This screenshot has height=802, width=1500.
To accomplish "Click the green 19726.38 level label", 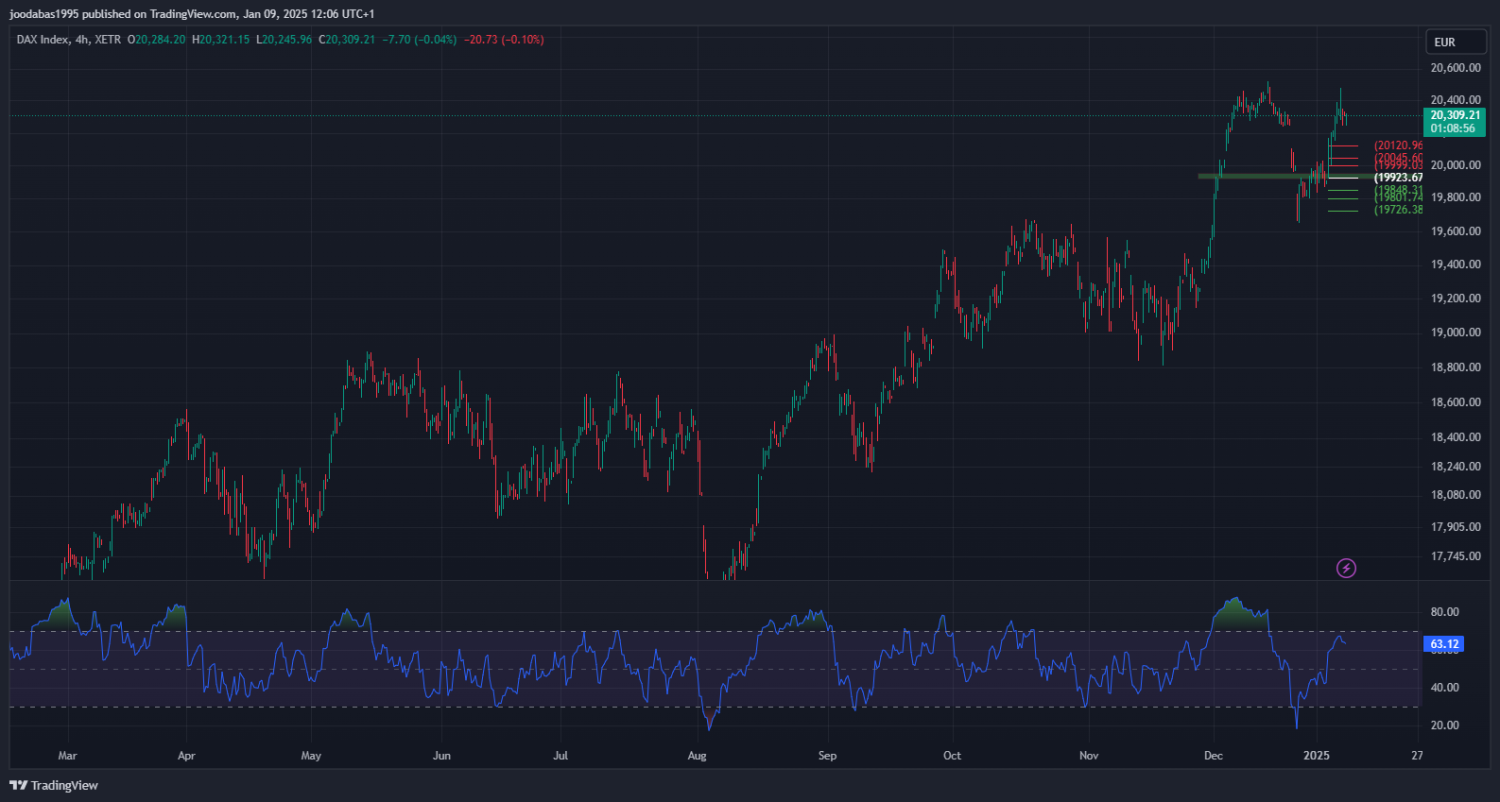I will tap(1398, 210).
